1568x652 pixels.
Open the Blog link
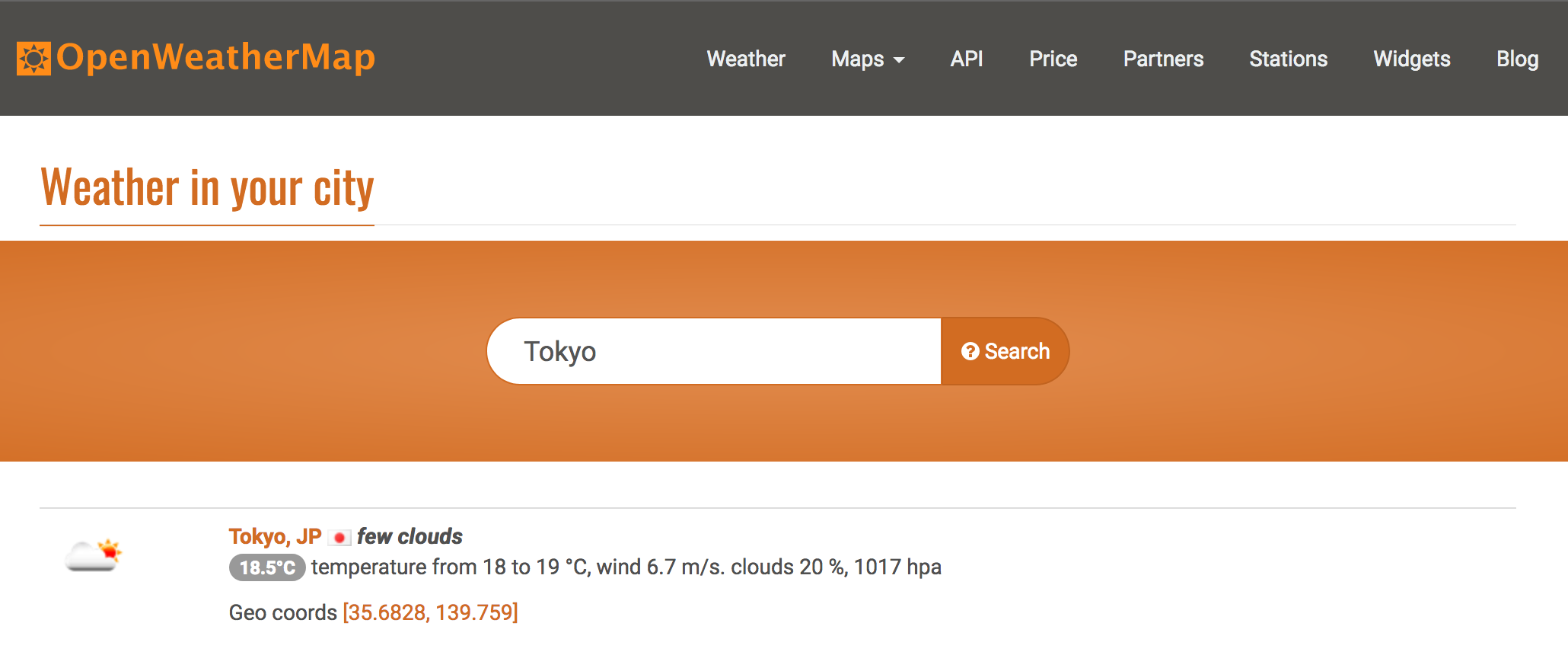[x=1518, y=59]
